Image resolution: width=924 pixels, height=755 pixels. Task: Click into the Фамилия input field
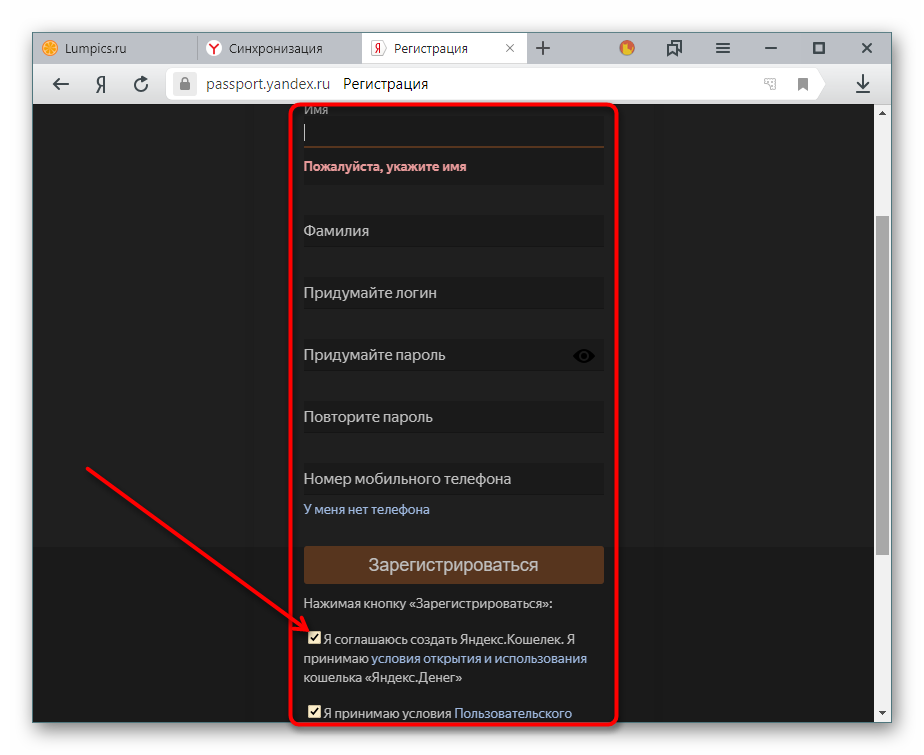[x=453, y=231]
